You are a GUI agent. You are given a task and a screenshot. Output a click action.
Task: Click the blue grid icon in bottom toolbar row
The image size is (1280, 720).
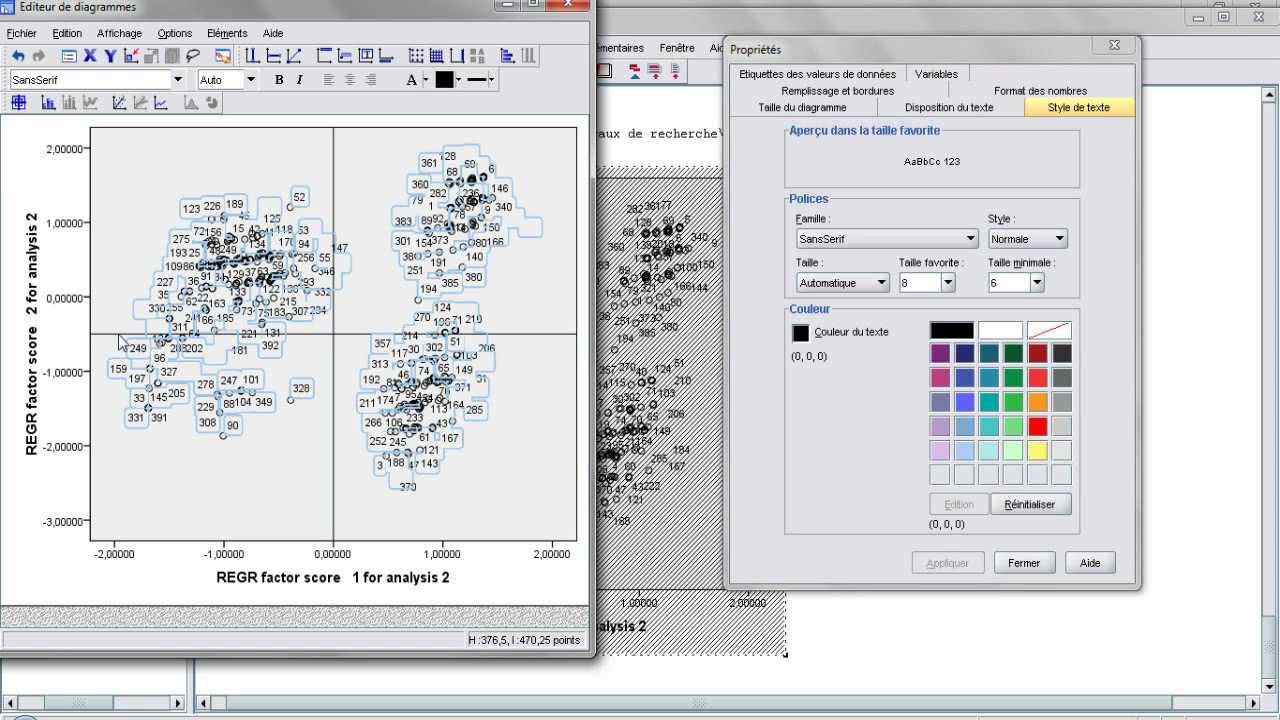(x=18, y=102)
